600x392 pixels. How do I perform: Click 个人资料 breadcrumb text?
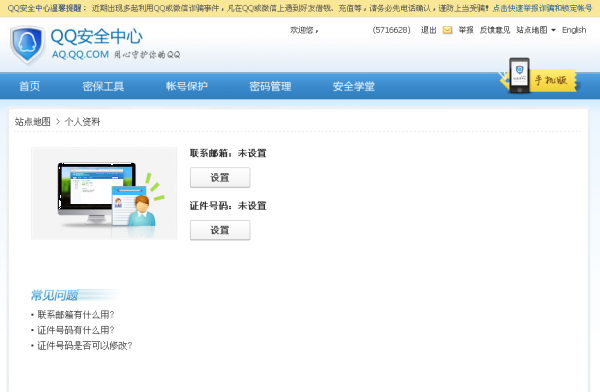pos(82,122)
